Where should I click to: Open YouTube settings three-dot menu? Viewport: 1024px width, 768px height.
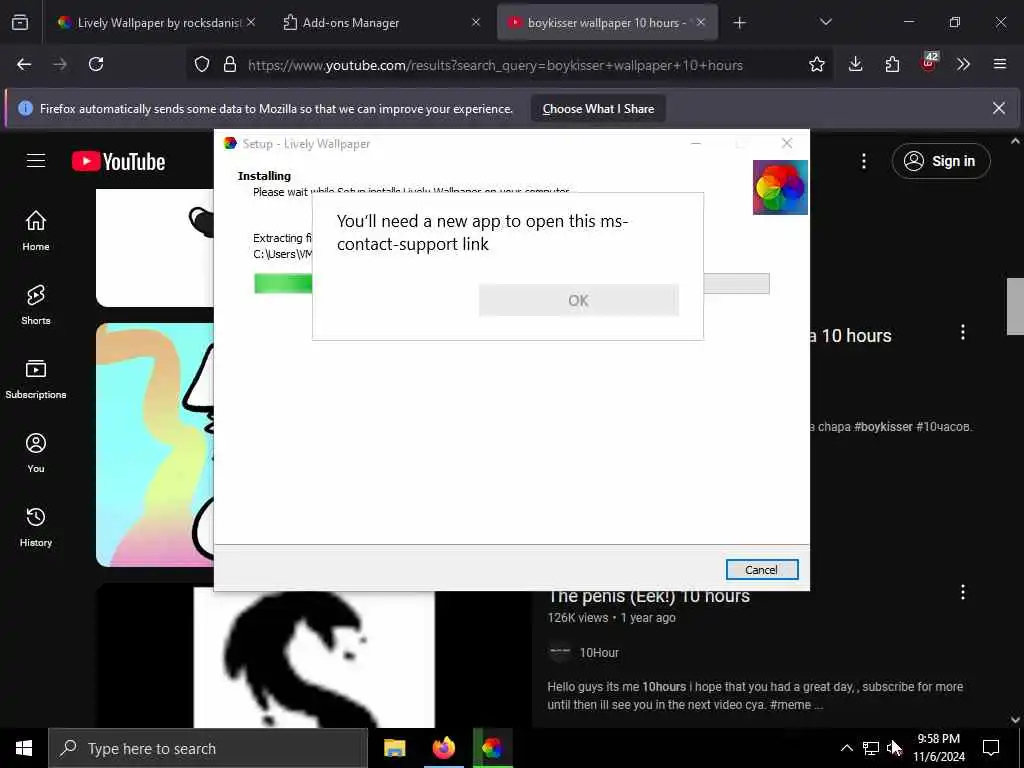[x=864, y=161]
